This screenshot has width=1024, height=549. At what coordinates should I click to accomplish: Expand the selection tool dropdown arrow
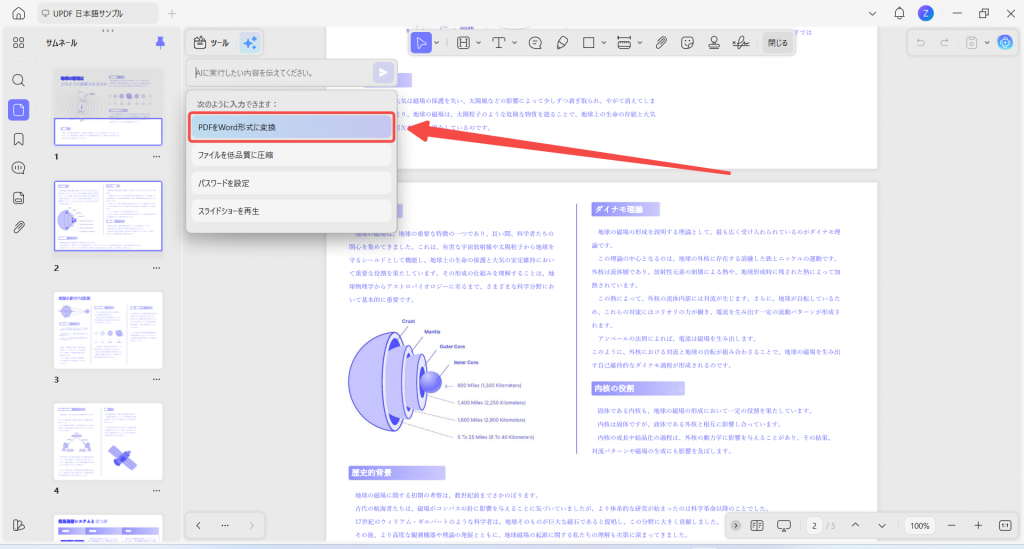437,43
